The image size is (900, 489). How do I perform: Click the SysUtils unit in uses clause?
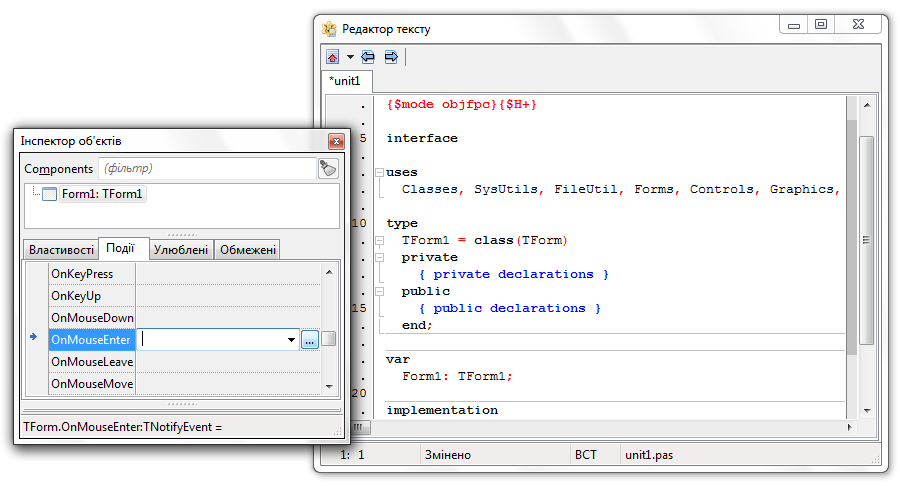coord(506,189)
